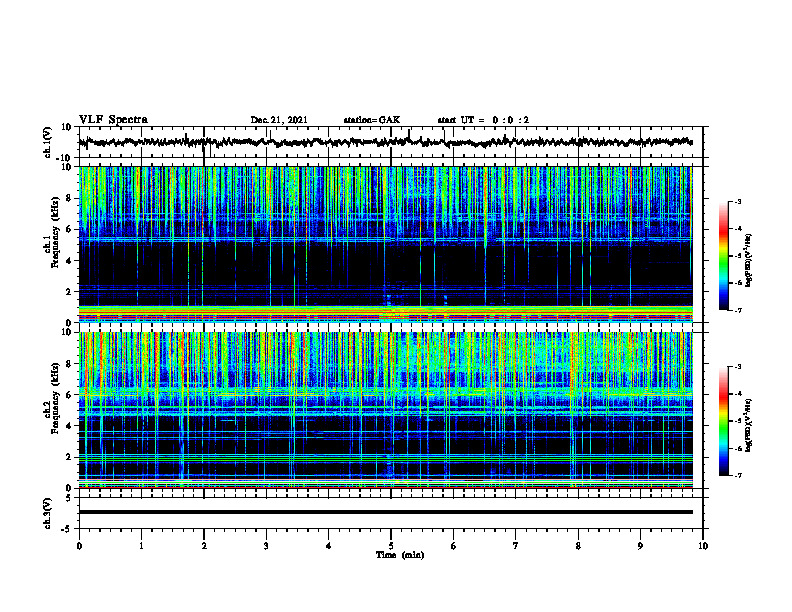This screenshot has width=792, height=612.
Task: Click the "-3" tick on ch.2 colorbar
Action: pyautogui.click(x=737, y=367)
